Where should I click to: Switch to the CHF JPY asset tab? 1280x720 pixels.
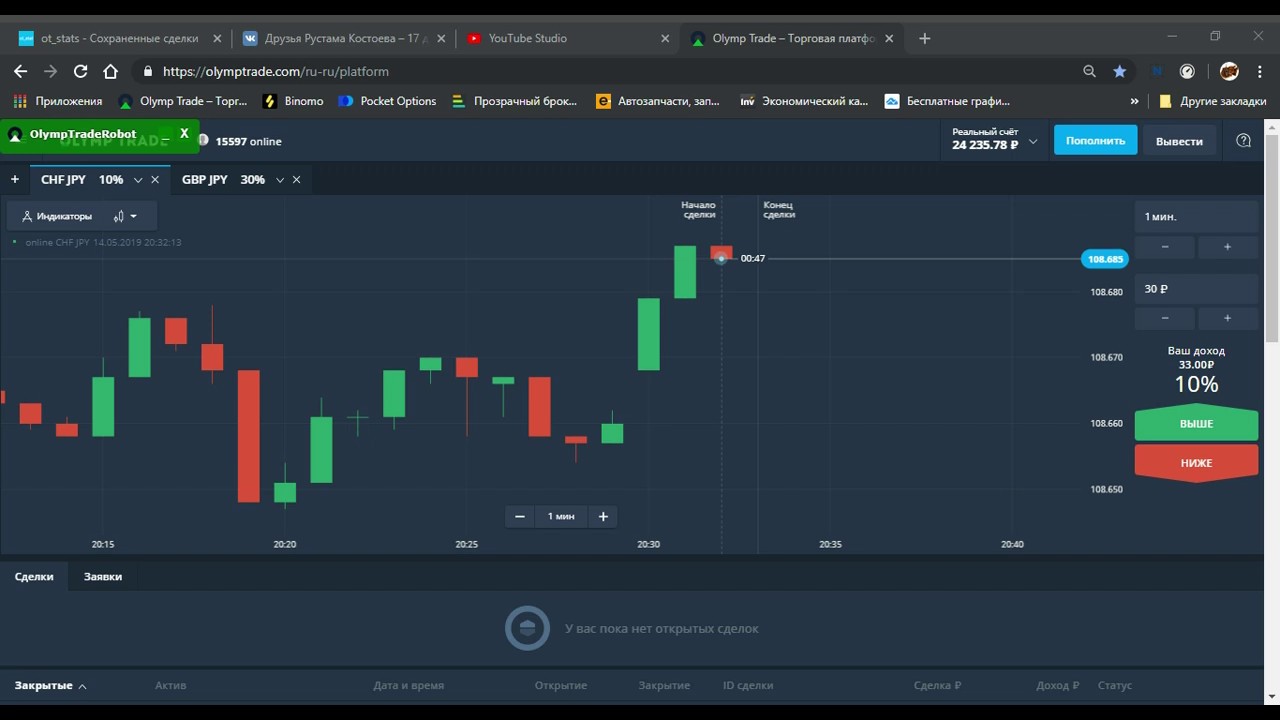click(x=82, y=180)
